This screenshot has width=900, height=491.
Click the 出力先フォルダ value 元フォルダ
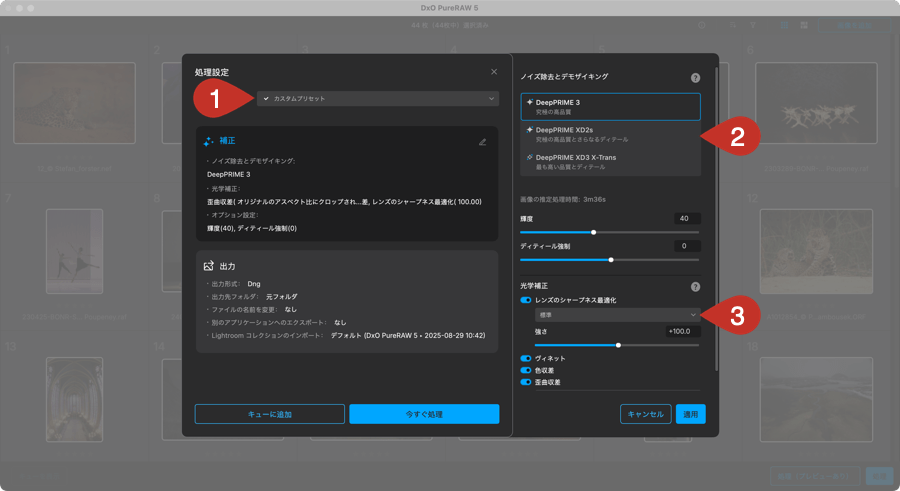coord(281,297)
